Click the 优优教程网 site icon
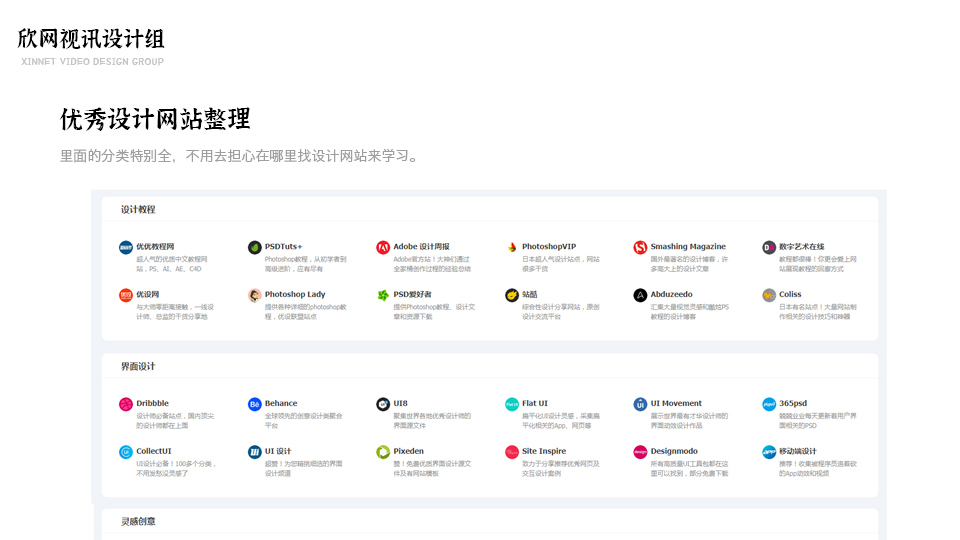Viewport: 960px width, 540px height. click(x=126, y=247)
